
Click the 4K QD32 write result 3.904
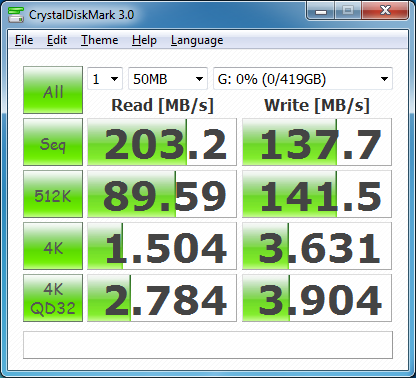tap(317, 298)
